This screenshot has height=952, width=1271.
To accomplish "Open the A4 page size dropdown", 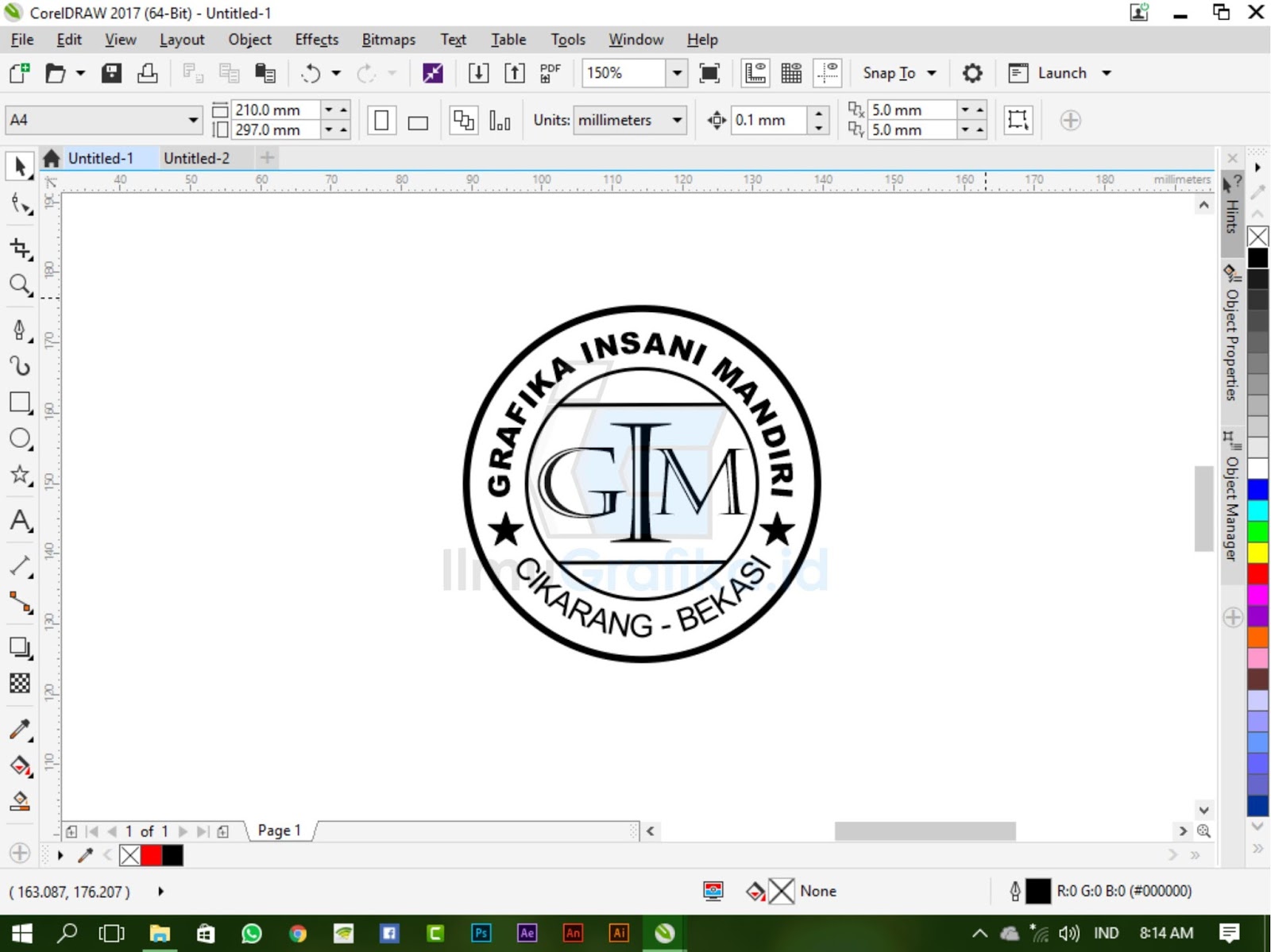I will (x=193, y=119).
